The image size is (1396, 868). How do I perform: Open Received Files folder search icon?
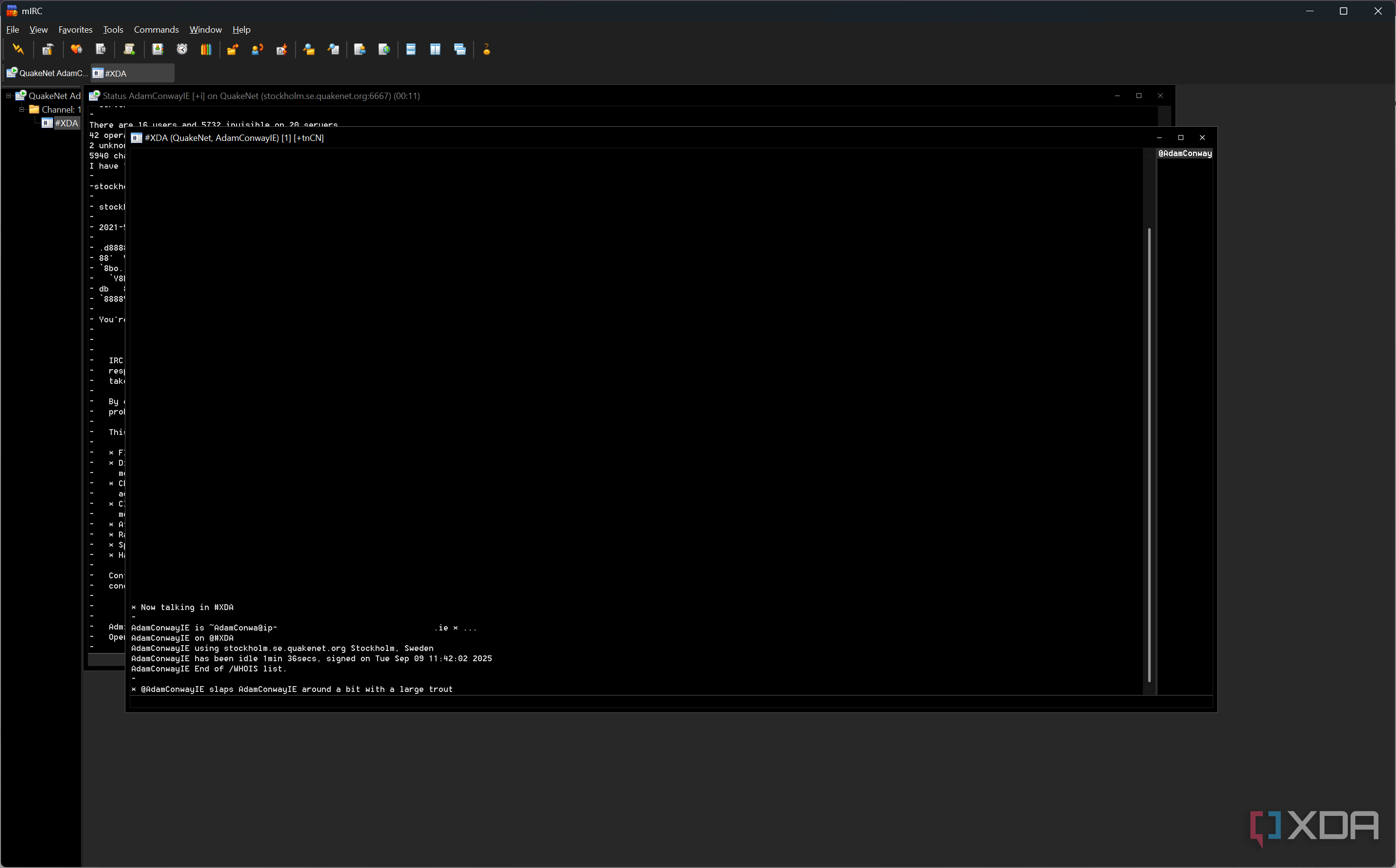click(310, 49)
